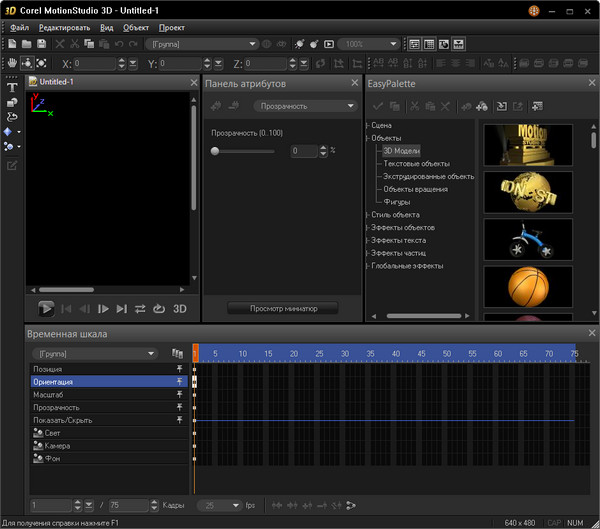Jump to the end frame
600x529 pixels.
coord(122,309)
